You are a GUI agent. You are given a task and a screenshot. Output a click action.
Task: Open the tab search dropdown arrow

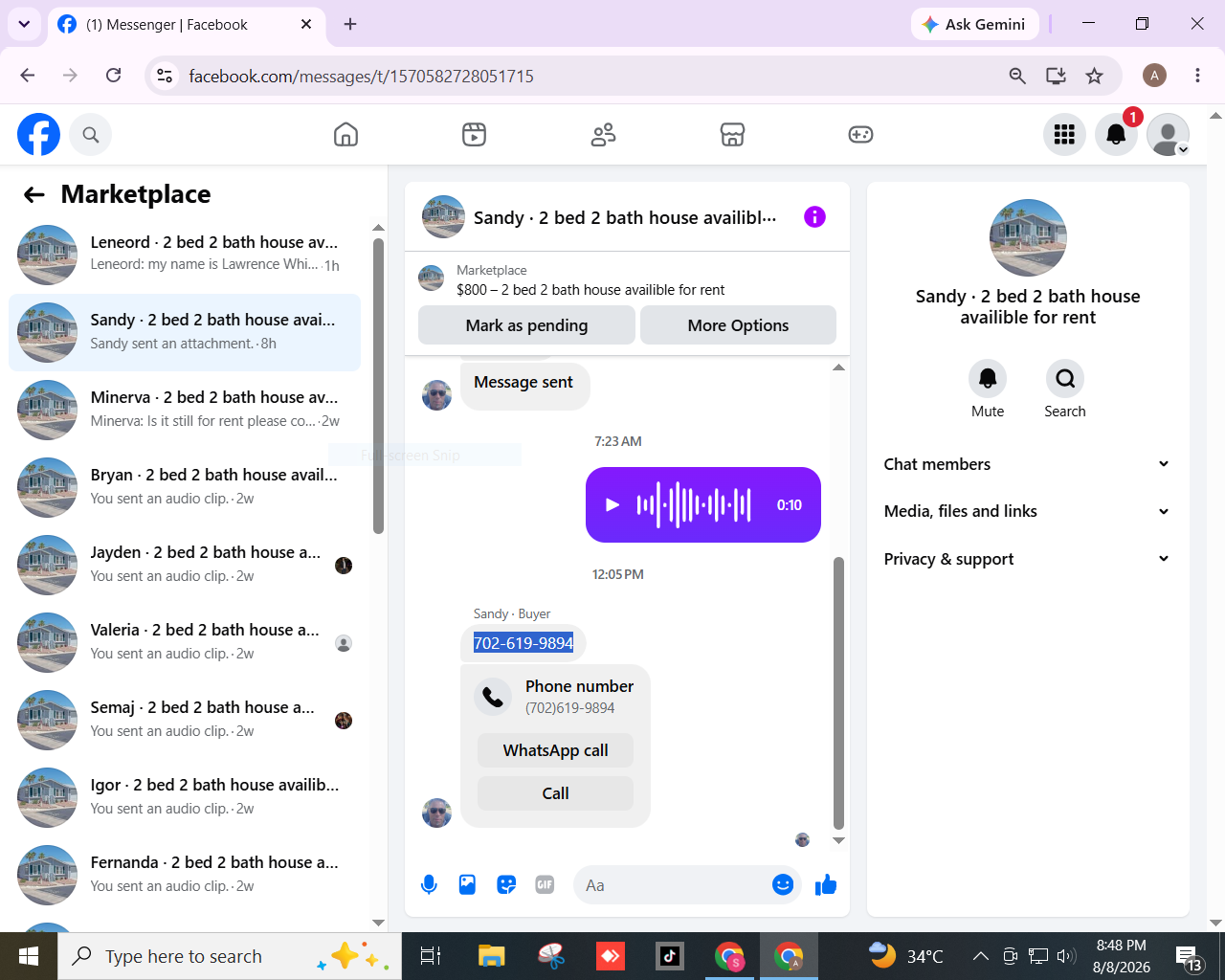24,24
